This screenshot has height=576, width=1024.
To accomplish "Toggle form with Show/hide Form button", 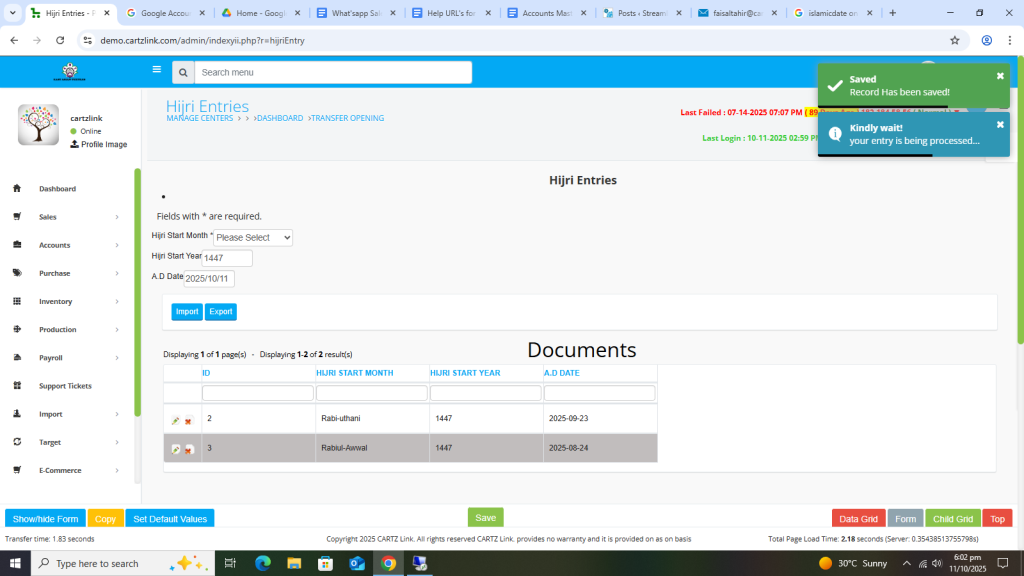I will tap(45, 519).
